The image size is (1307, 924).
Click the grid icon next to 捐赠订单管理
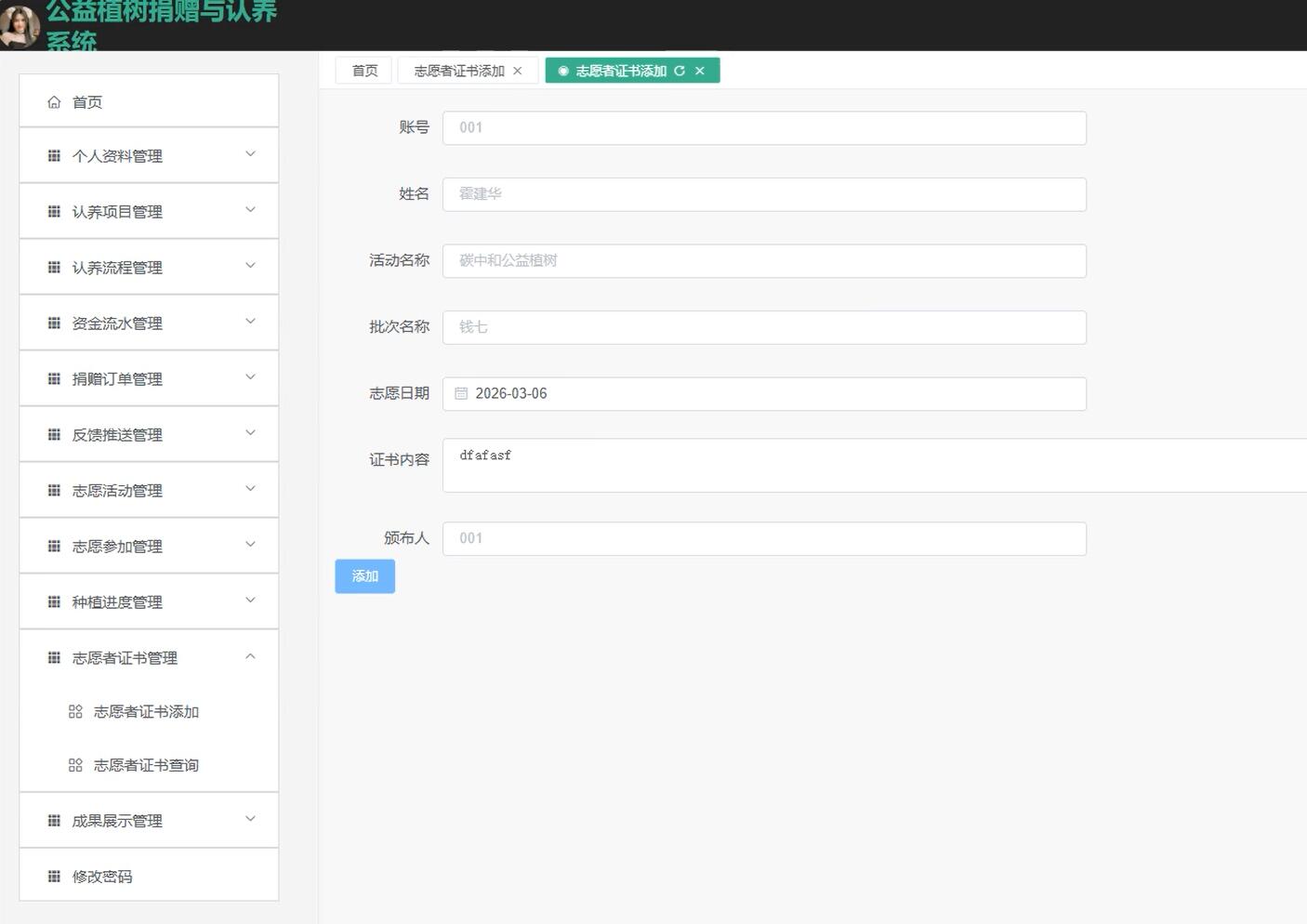(x=54, y=379)
